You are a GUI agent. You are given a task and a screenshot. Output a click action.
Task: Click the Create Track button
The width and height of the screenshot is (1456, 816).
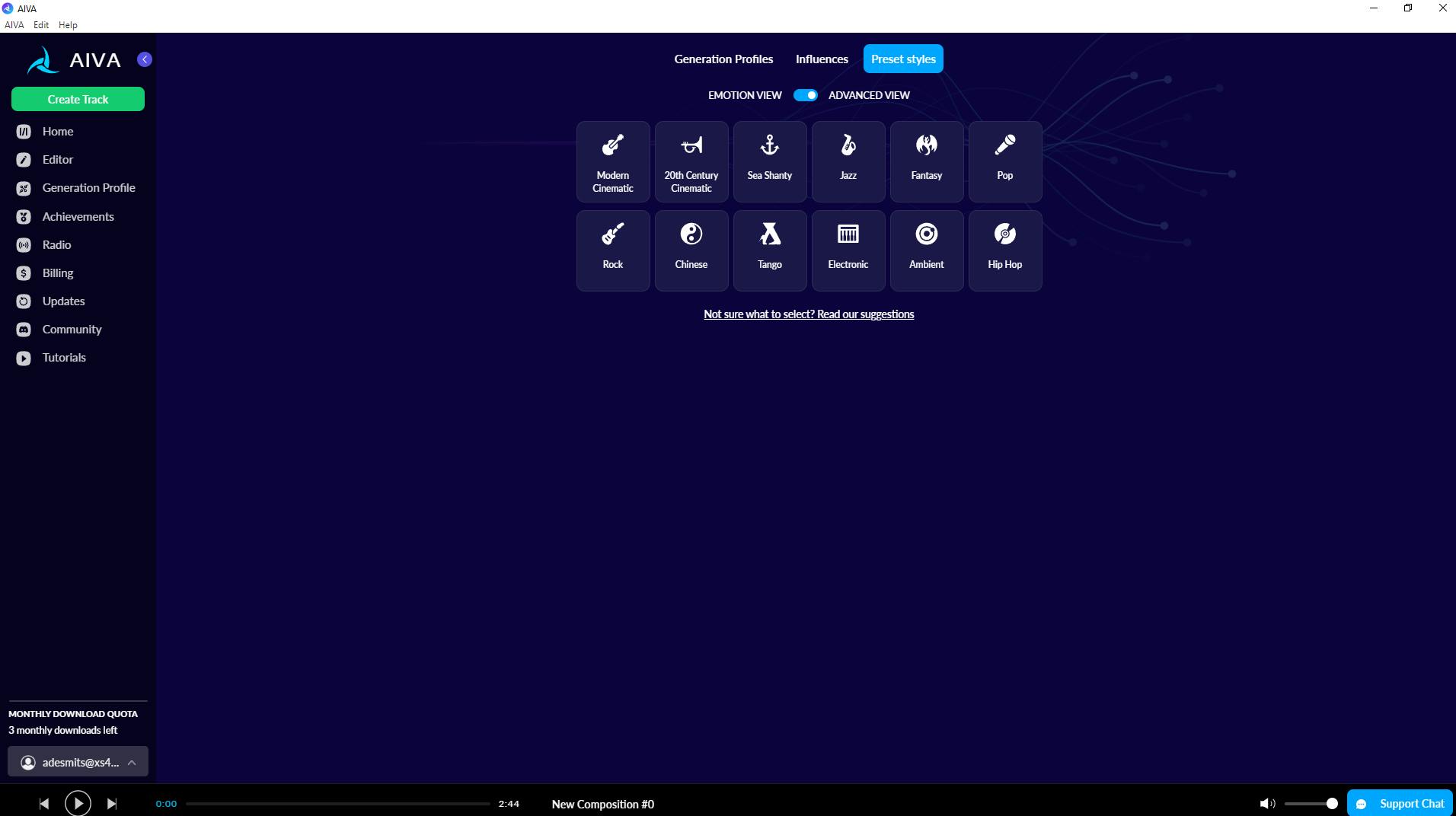(x=78, y=99)
